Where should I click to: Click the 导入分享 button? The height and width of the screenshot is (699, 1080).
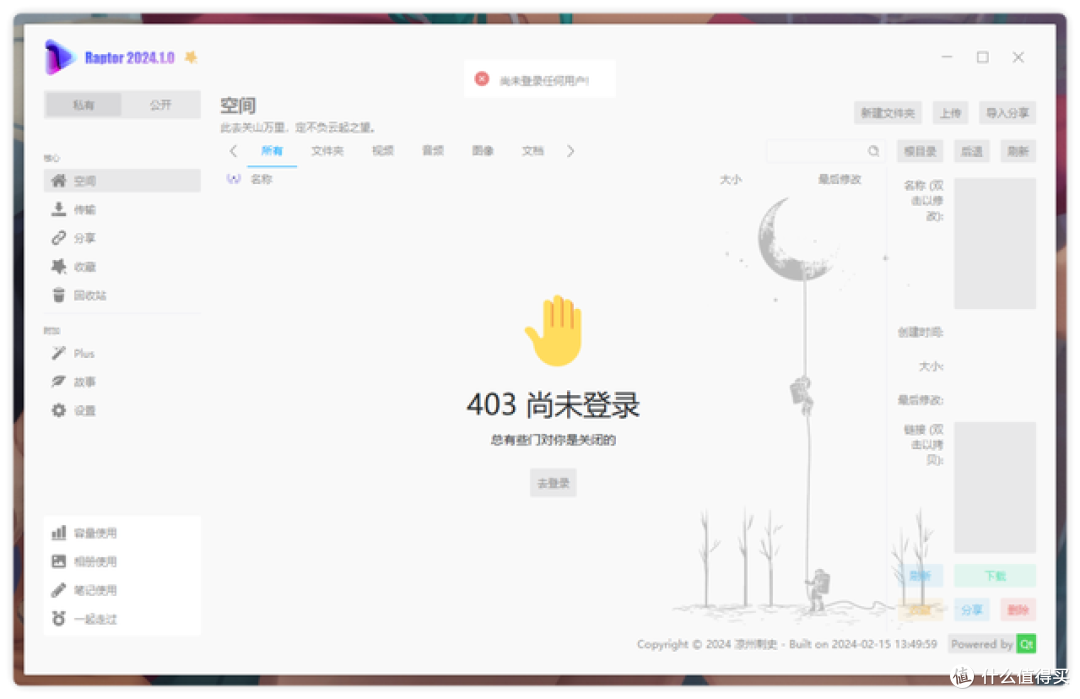pos(1008,113)
